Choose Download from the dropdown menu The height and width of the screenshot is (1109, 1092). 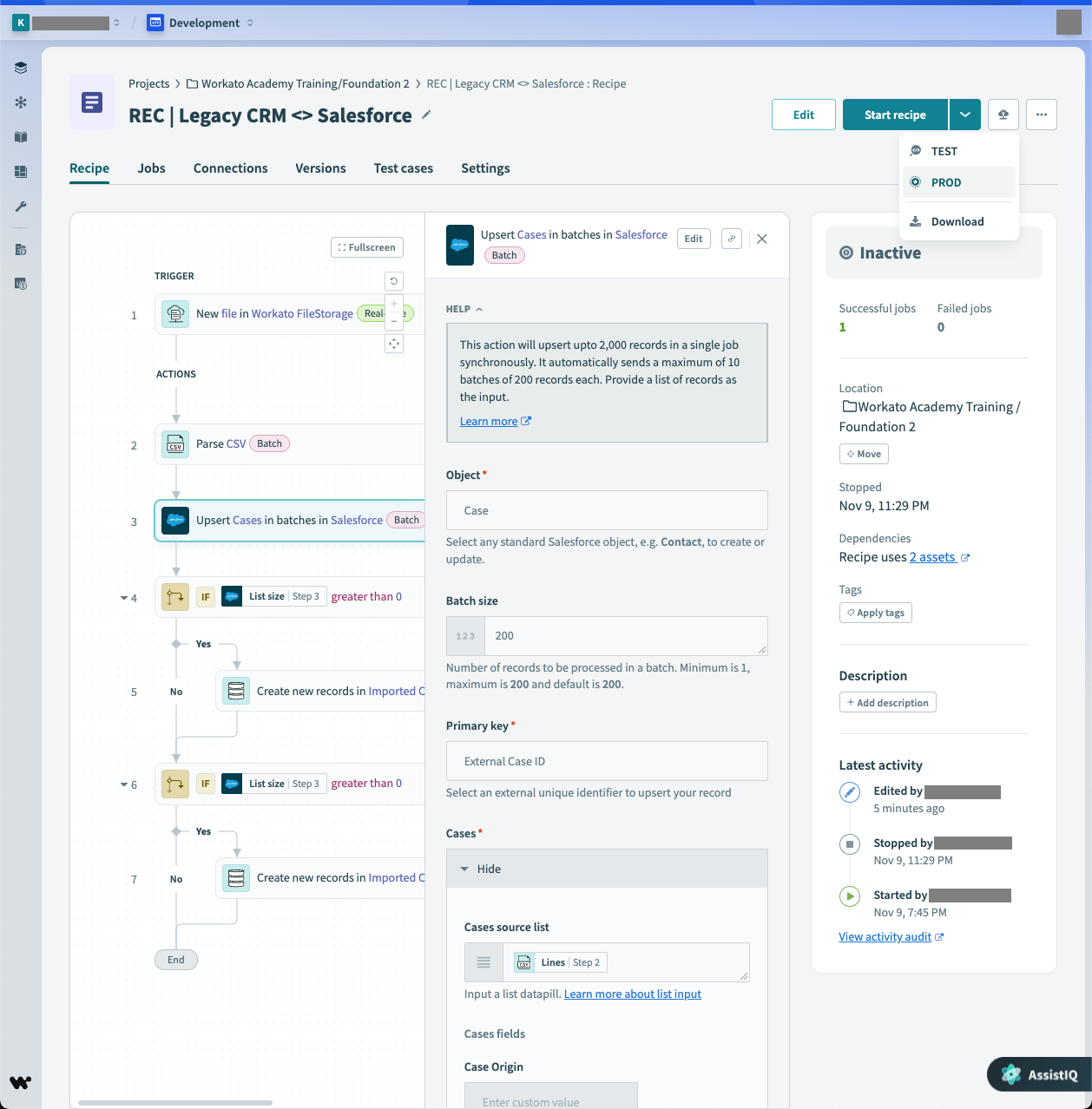point(959,221)
